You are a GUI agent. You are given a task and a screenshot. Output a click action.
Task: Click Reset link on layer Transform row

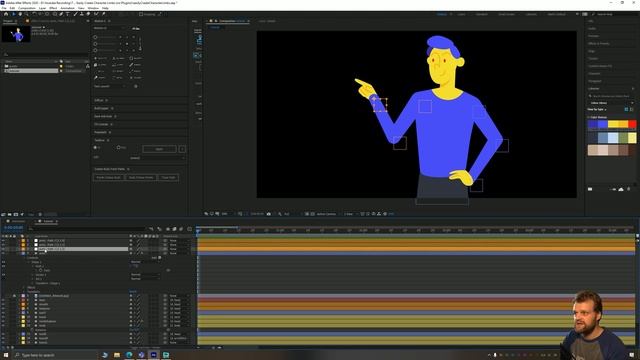pos(133,291)
